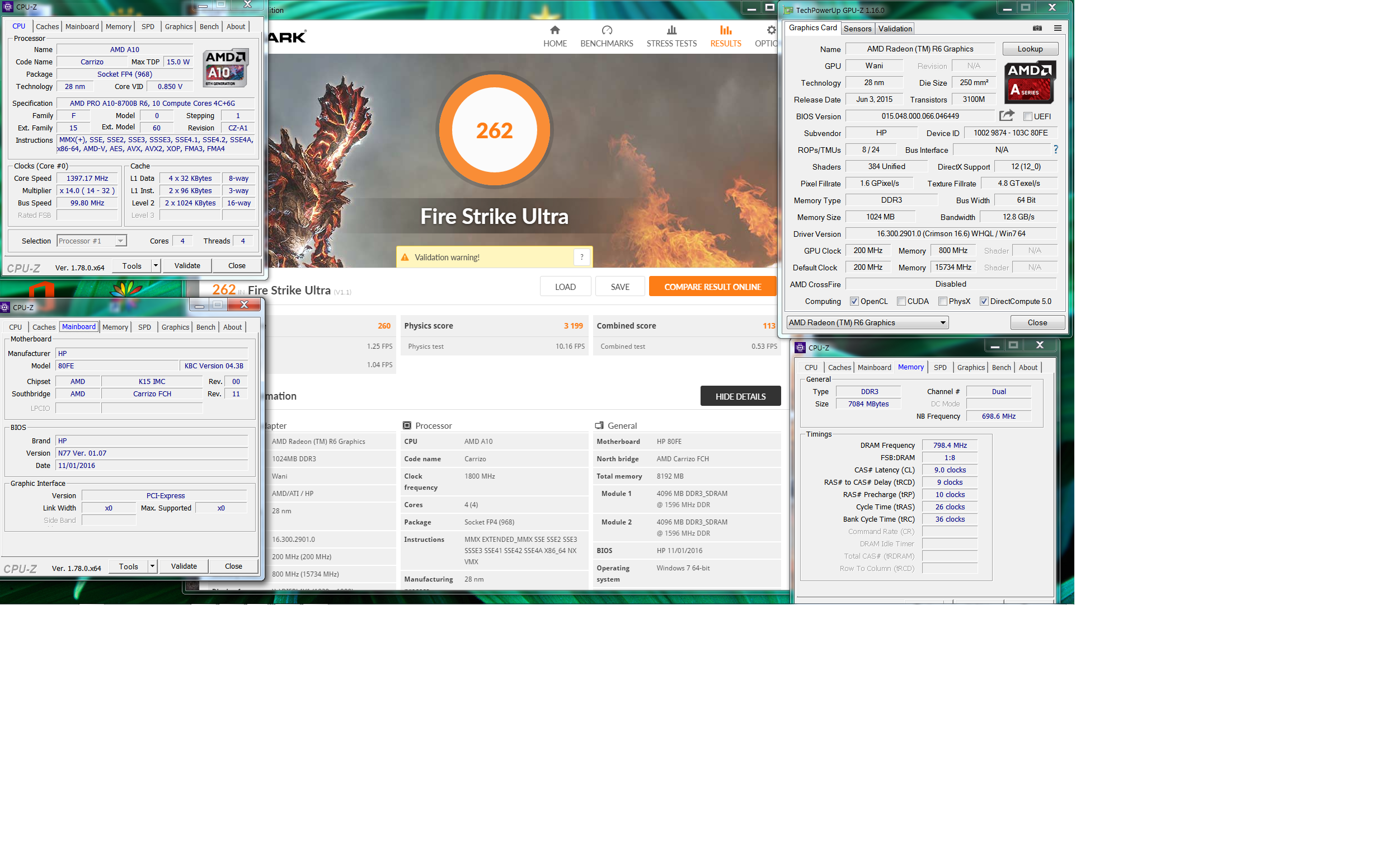
Task: Open the Processor #1 selection dropdown
Action: coord(91,241)
